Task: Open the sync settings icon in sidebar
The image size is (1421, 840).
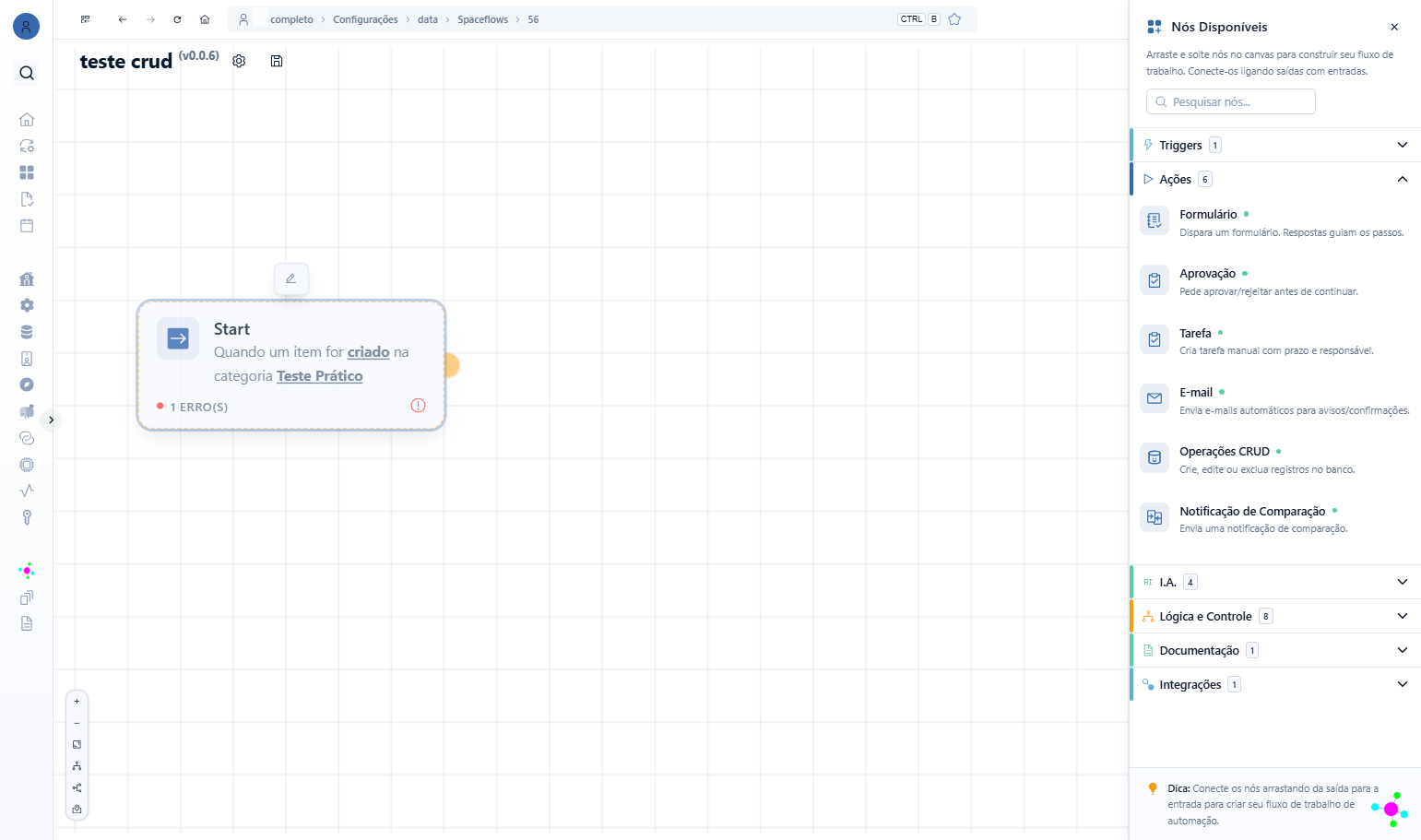Action: coord(27,146)
